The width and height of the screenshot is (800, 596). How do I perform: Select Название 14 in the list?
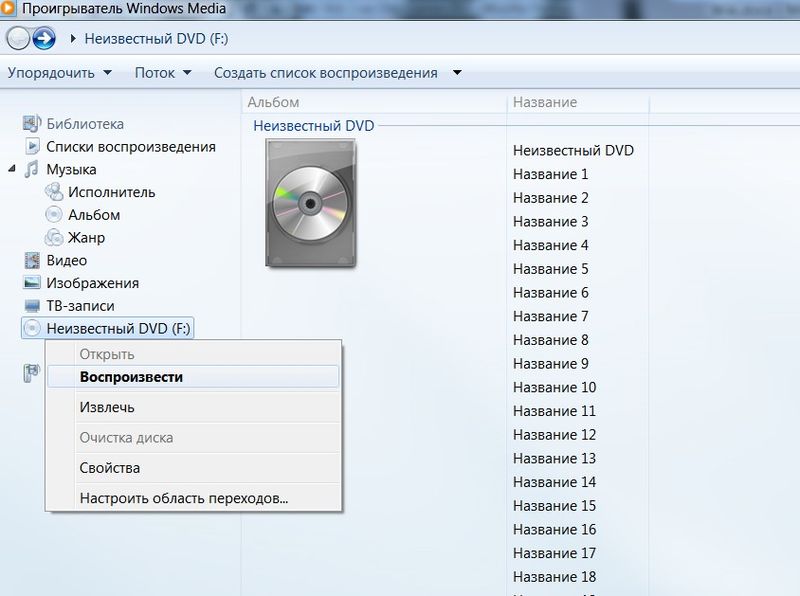point(555,482)
